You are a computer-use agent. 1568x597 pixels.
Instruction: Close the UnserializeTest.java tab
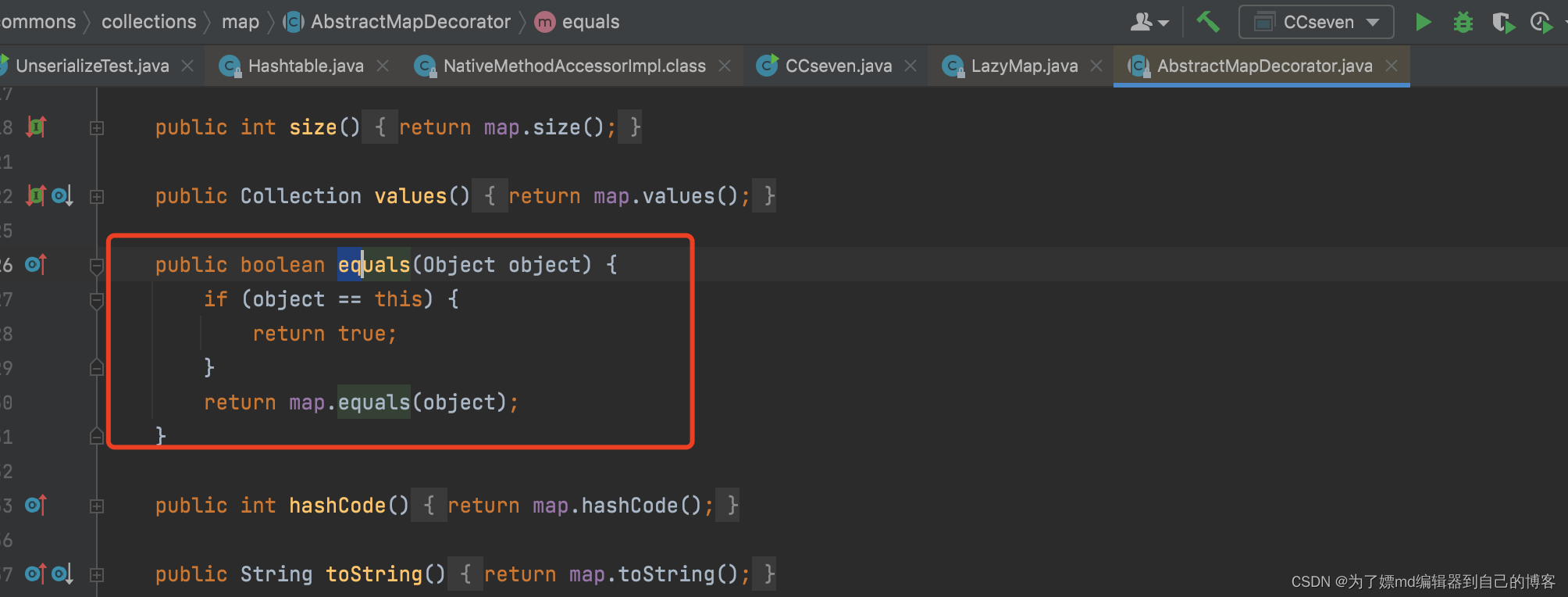pyautogui.click(x=187, y=66)
